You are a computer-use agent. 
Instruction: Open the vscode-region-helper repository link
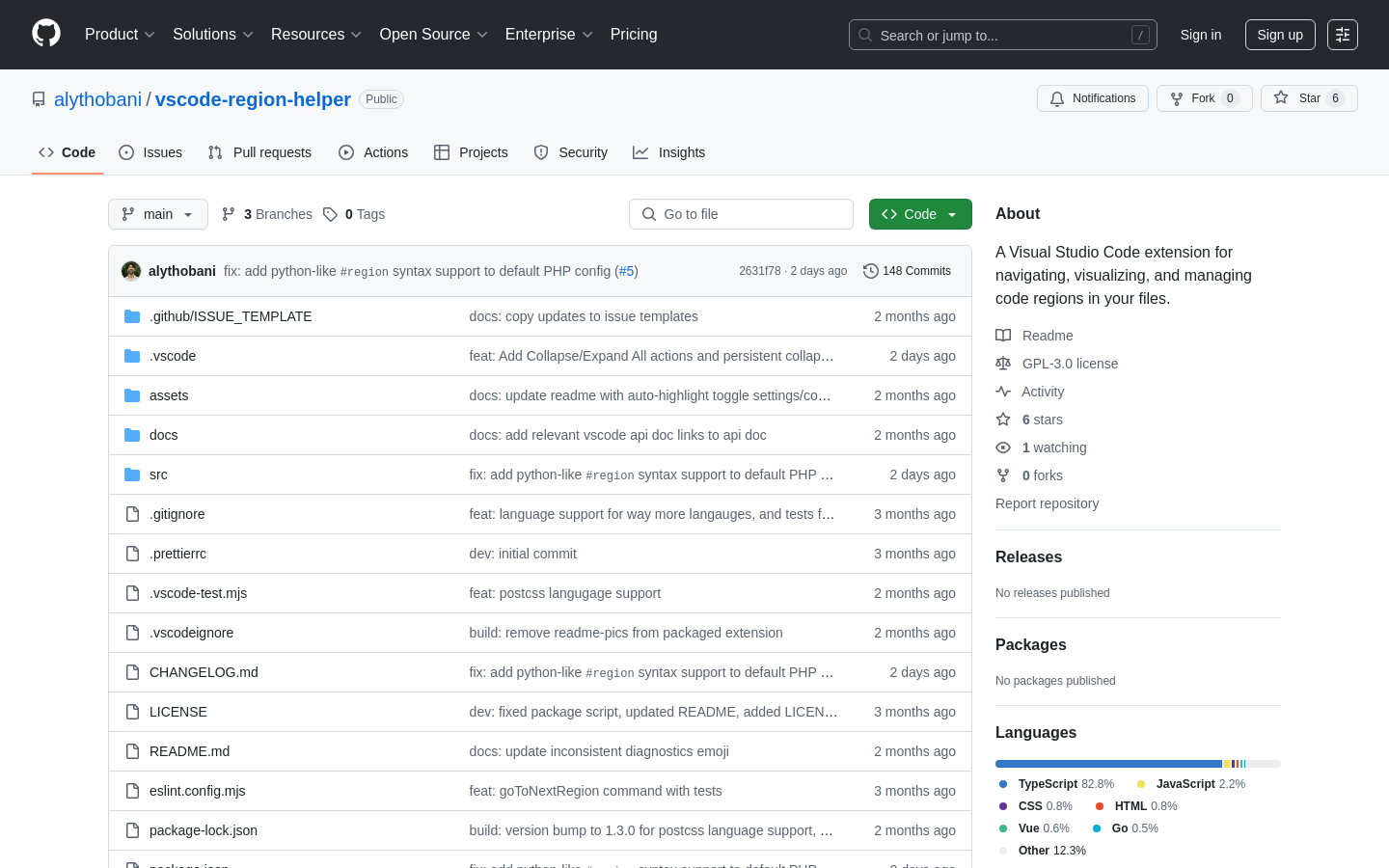253,99
